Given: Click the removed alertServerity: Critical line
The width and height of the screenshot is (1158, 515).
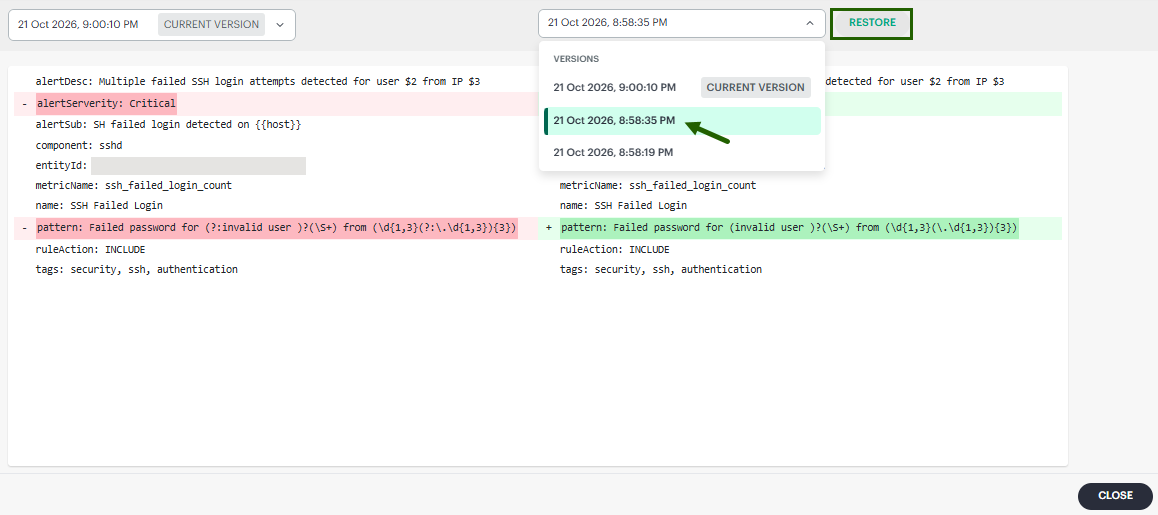Looking at the screenshot, I should tap(106, 103).
